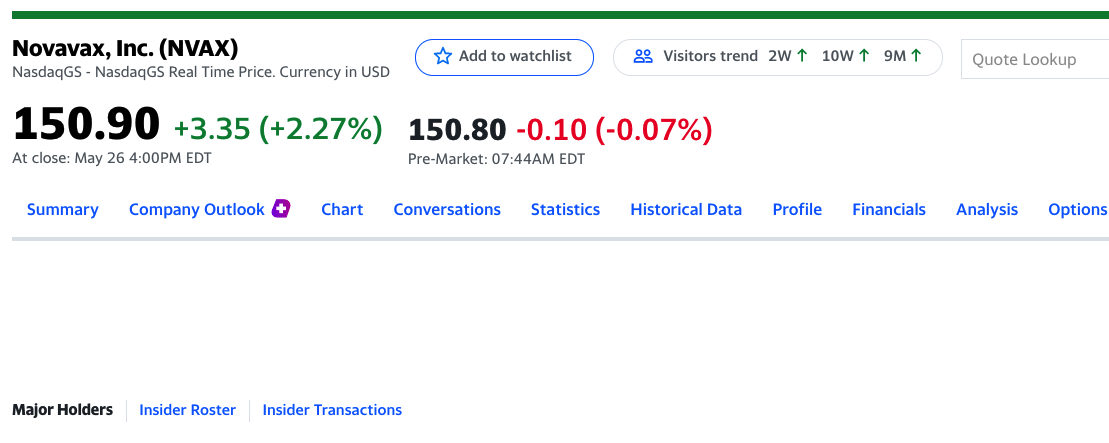View the Historical Data tab
Screen dimensions: 1109x443
tap(686, 209)
